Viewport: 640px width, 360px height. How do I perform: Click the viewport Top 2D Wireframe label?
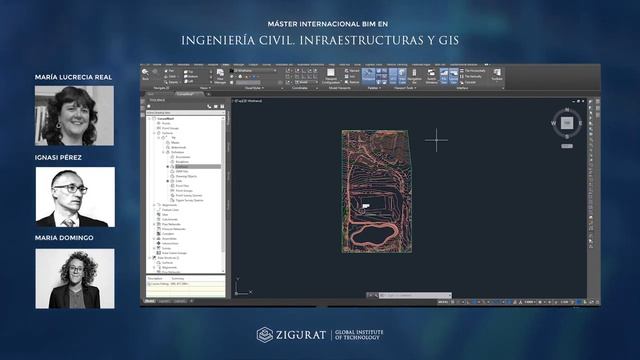coord(248,100)
